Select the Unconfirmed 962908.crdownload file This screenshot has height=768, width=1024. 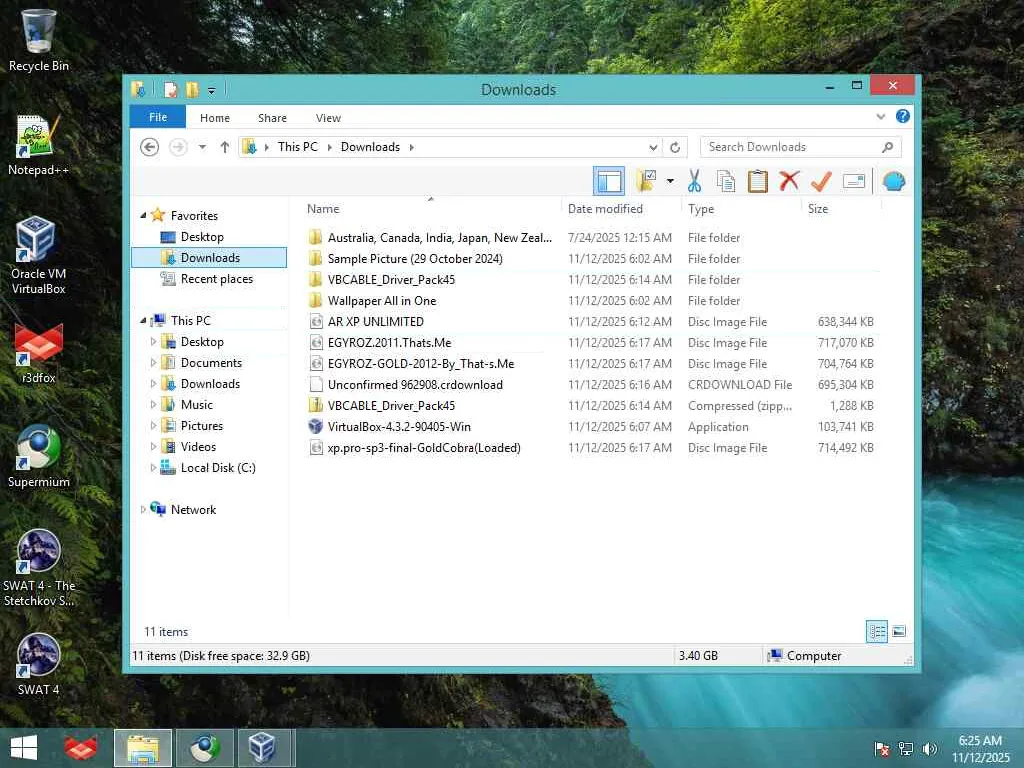pyautogui.click(x=591, y=385)
